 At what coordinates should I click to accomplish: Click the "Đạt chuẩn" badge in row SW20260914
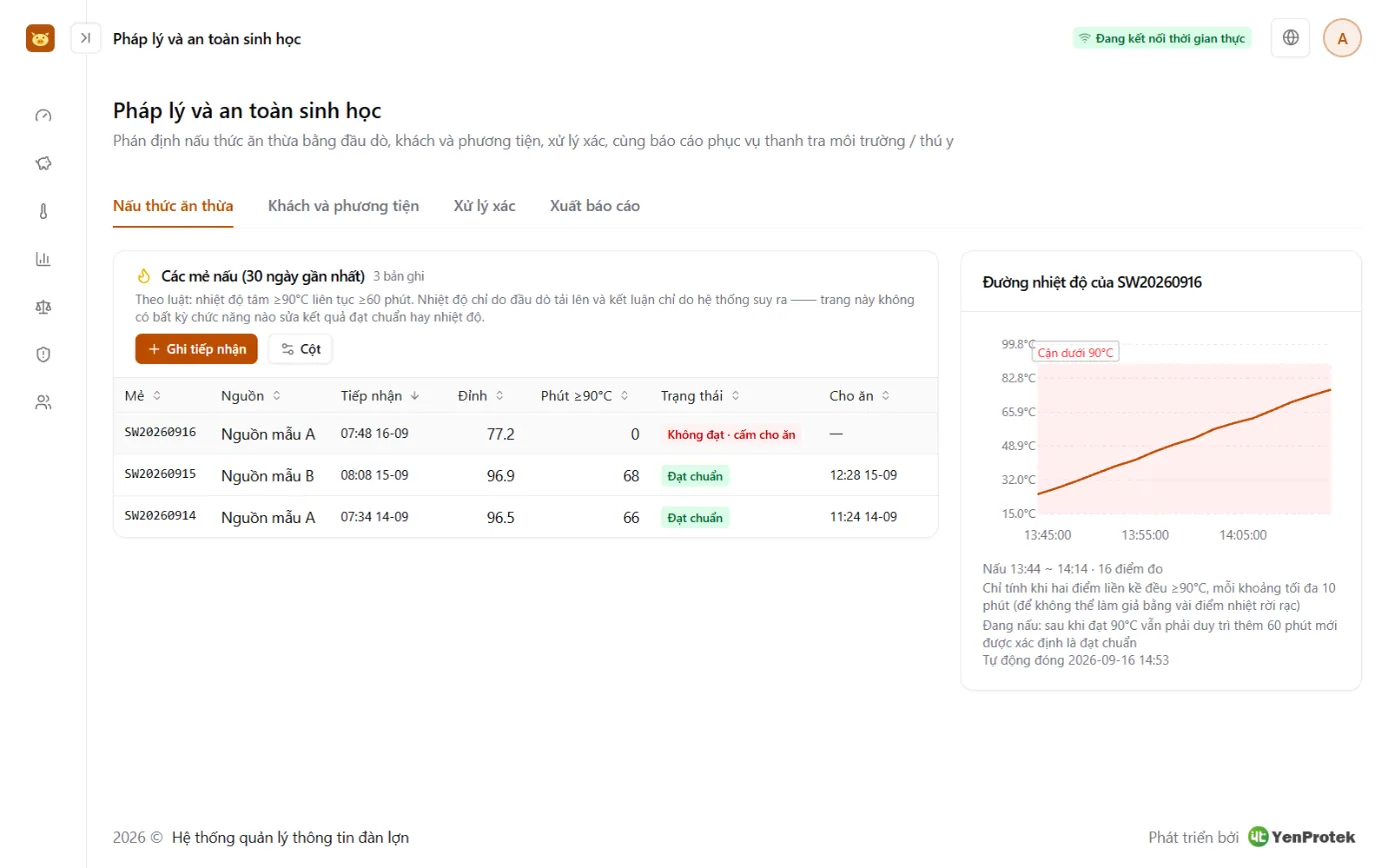point(695,517)
